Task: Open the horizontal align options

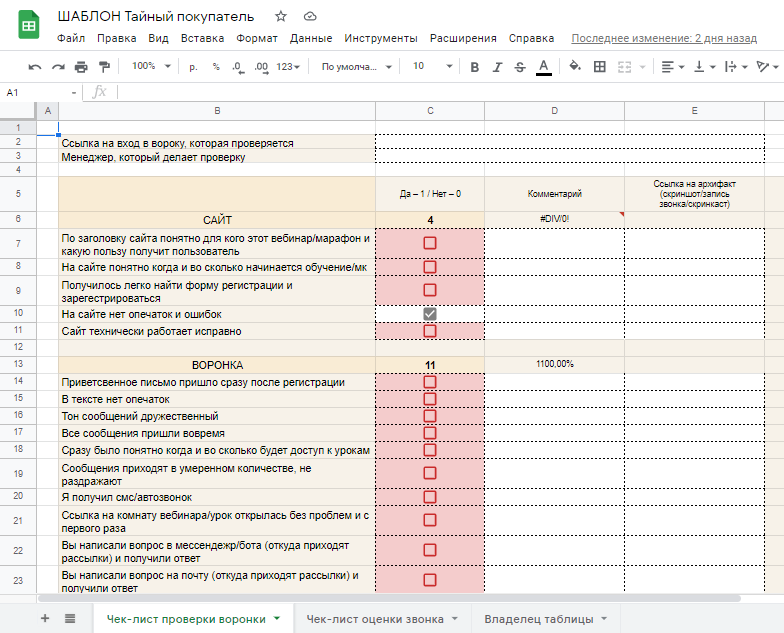Action: click(x=672, y=66)
